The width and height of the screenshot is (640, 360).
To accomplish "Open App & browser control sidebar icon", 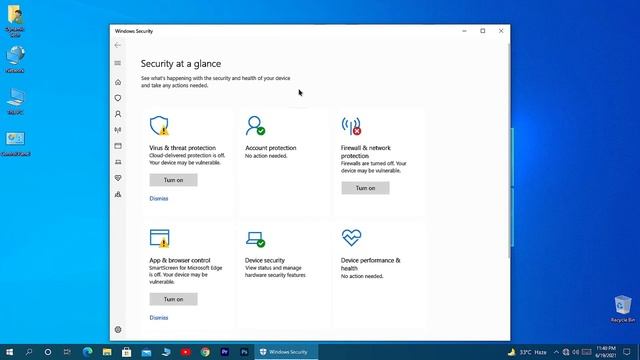I will [x=118, y=146].
